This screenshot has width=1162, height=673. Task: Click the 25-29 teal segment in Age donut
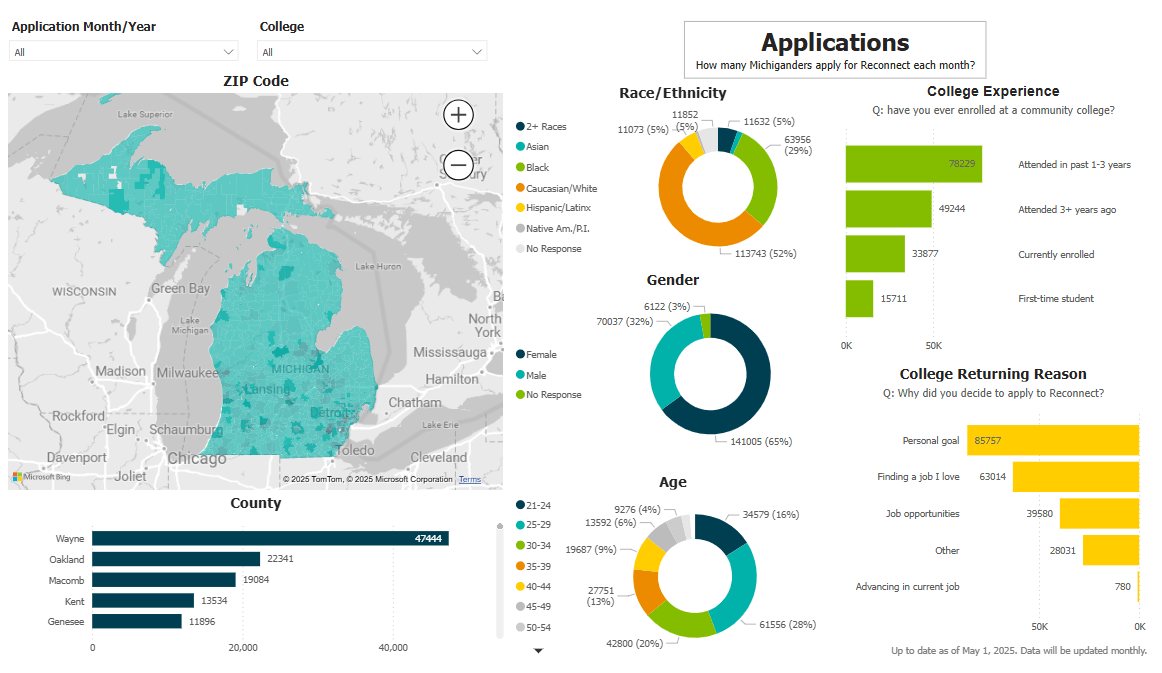[741, 593]
